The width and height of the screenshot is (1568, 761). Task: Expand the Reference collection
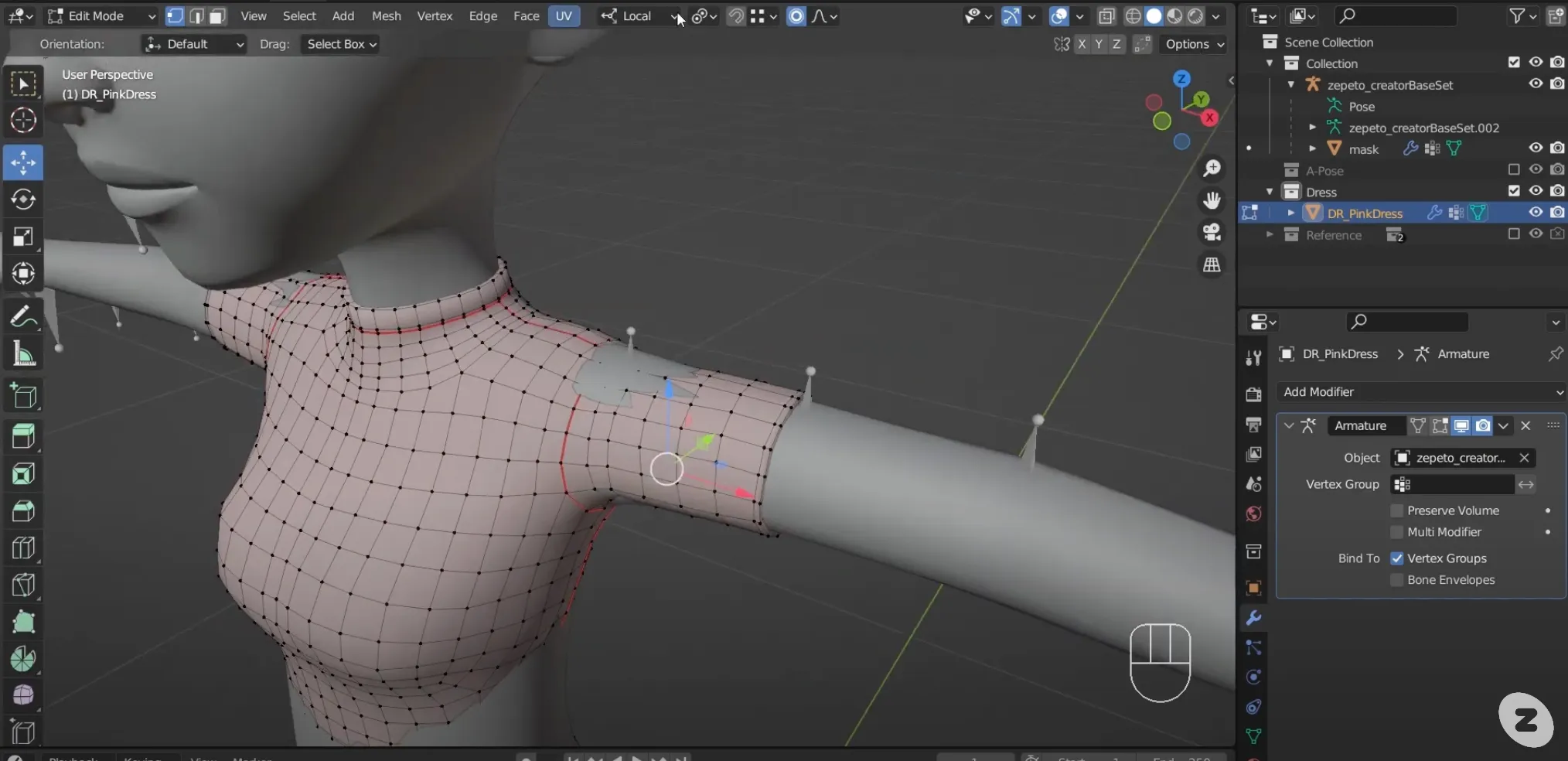[x=1270, y=234]
